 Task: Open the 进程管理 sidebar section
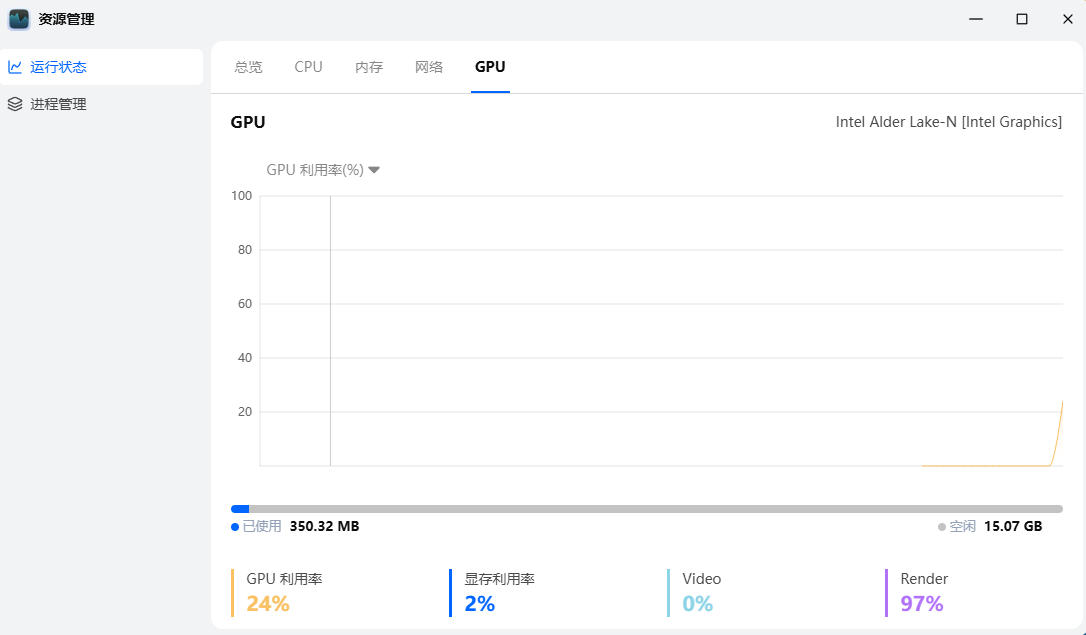coord(58,104)
